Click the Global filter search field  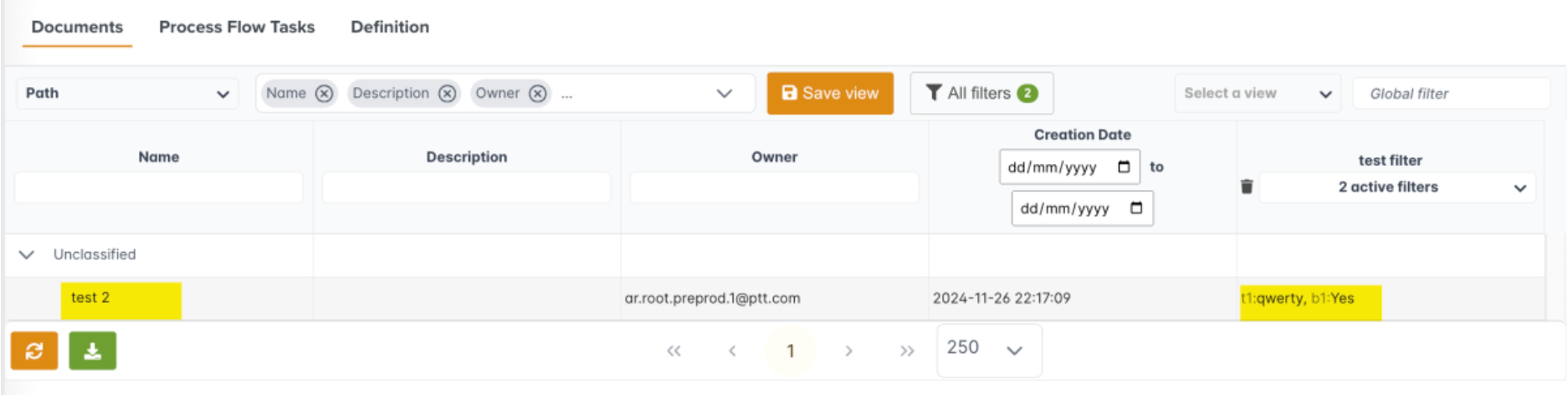click(1451, 94)
